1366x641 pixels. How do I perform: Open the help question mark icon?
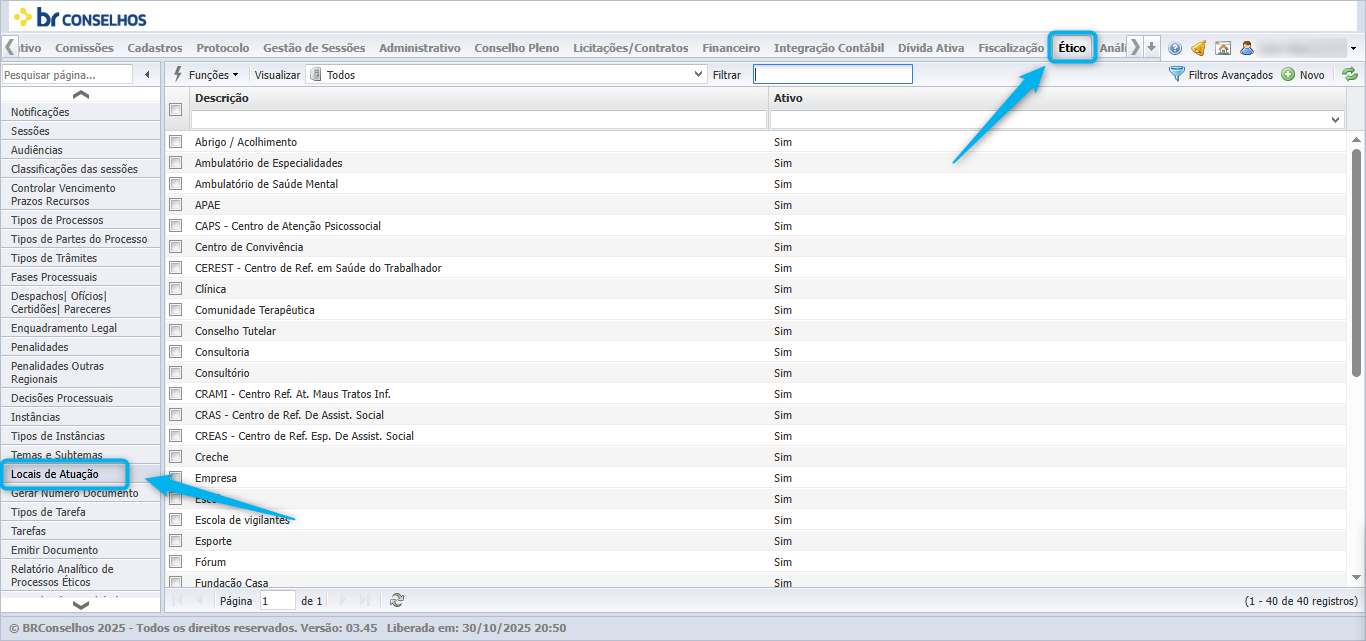[x=1175, y=48]
